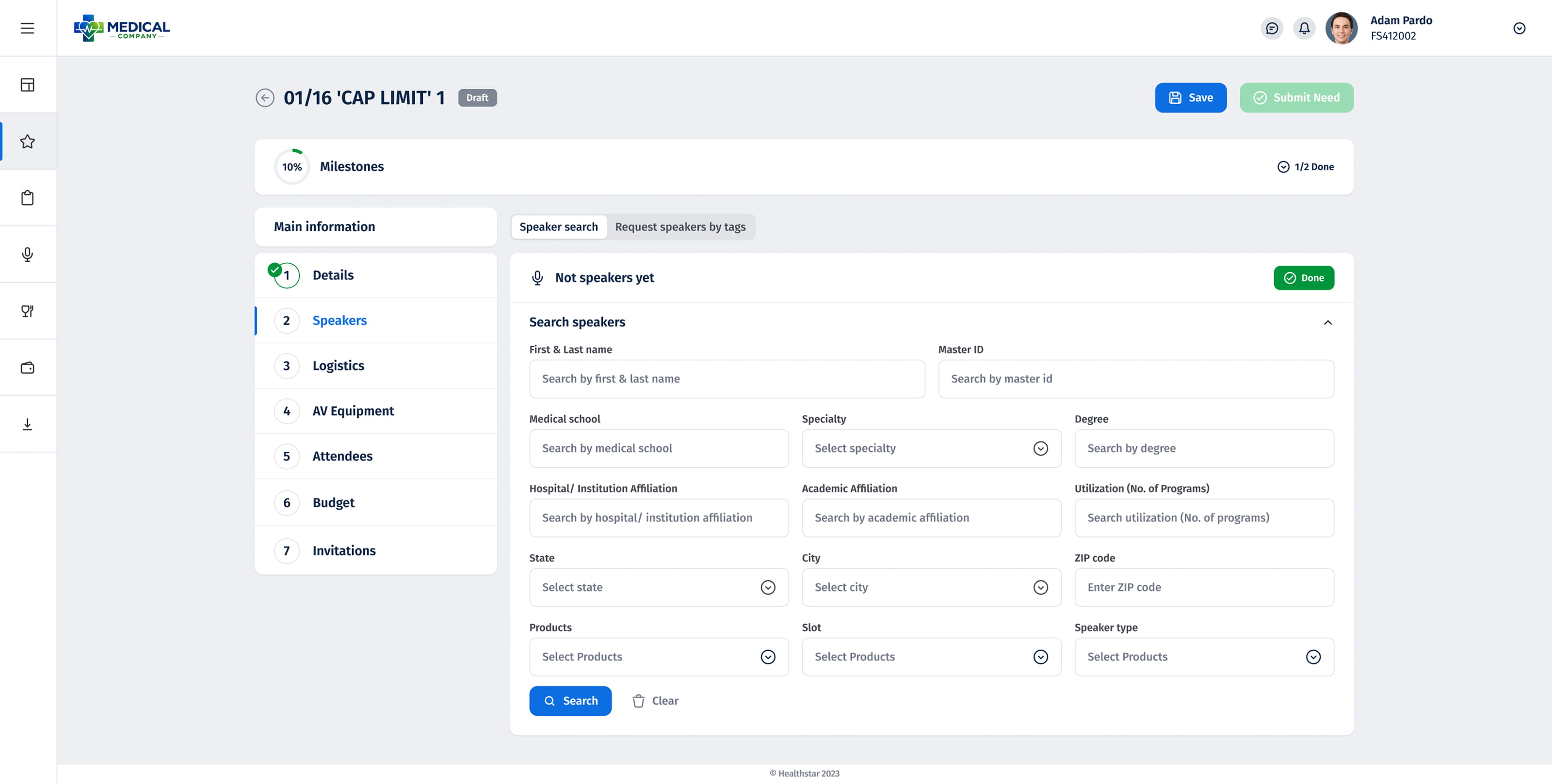The height and width of the screenshot is (784, 1552).
Task: Go back using the arrow icon
Action: click(264, 97)
